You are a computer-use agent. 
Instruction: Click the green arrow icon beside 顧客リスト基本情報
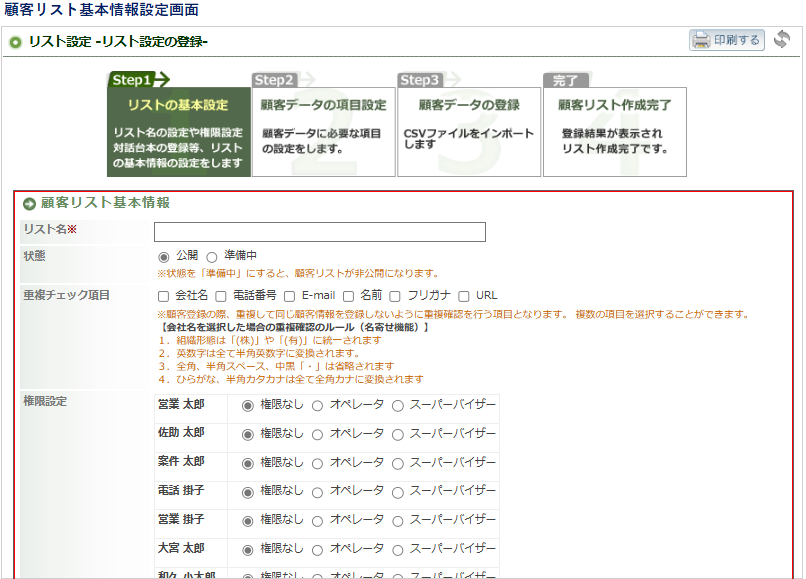[x=29, y=204]
